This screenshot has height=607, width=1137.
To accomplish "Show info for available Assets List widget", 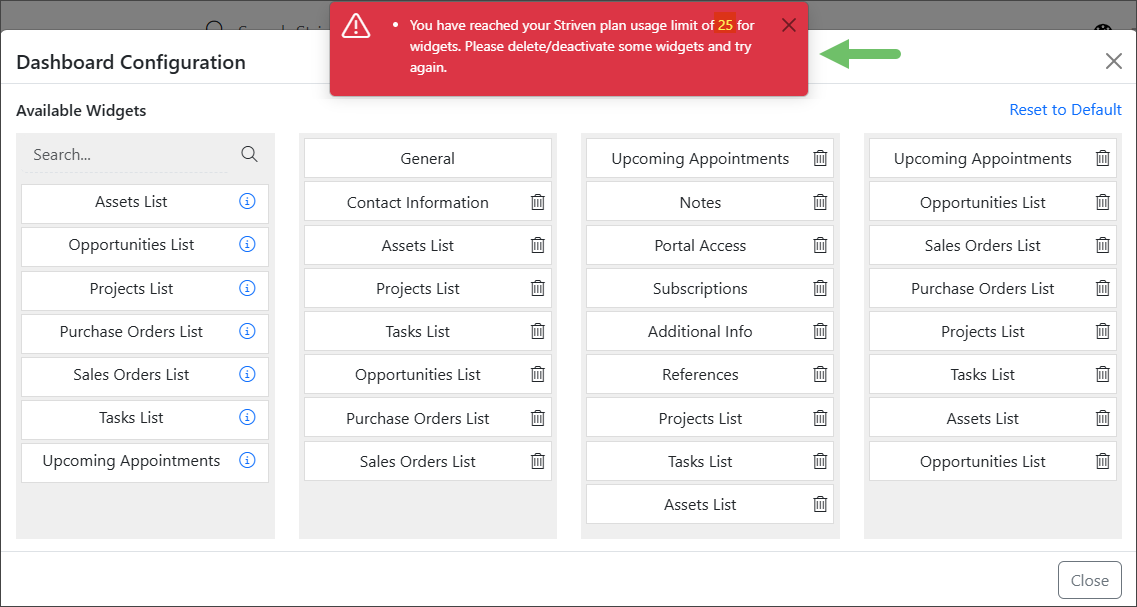I will tap(247, 201).
